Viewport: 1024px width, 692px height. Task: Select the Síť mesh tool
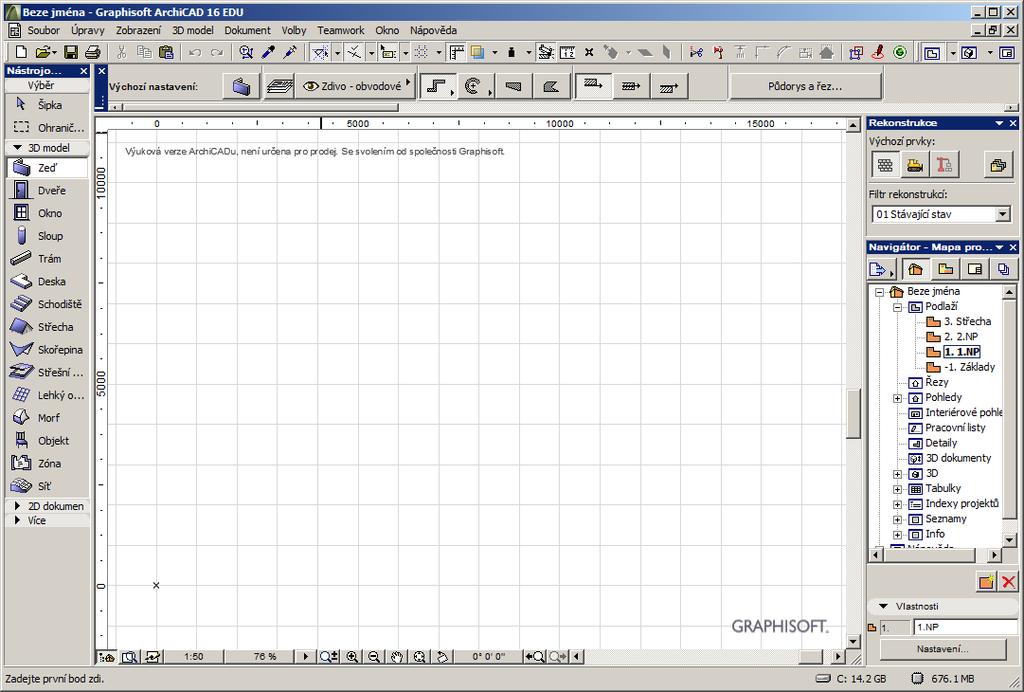(46, 486)
